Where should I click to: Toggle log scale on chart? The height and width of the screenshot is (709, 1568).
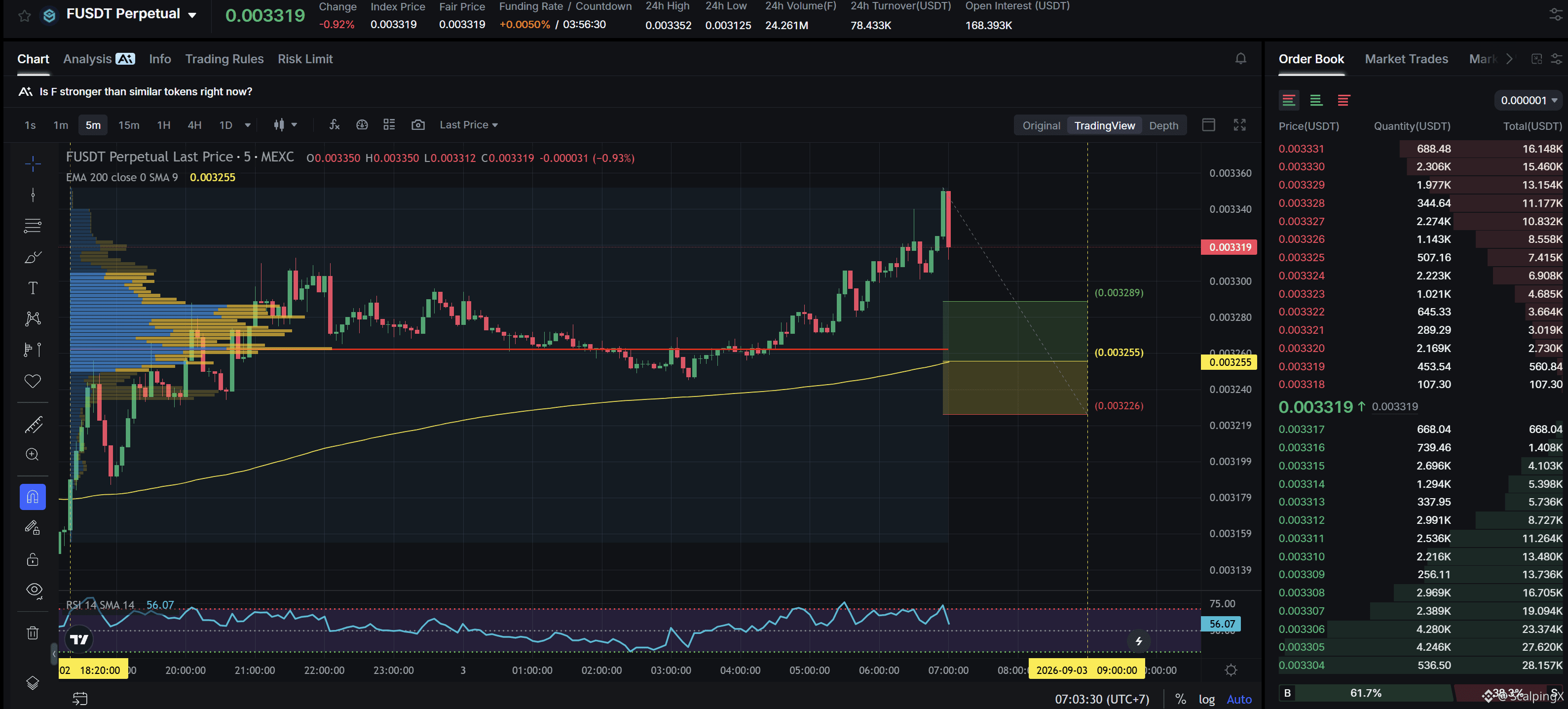pyautogui.click(x=1206, y=699)
